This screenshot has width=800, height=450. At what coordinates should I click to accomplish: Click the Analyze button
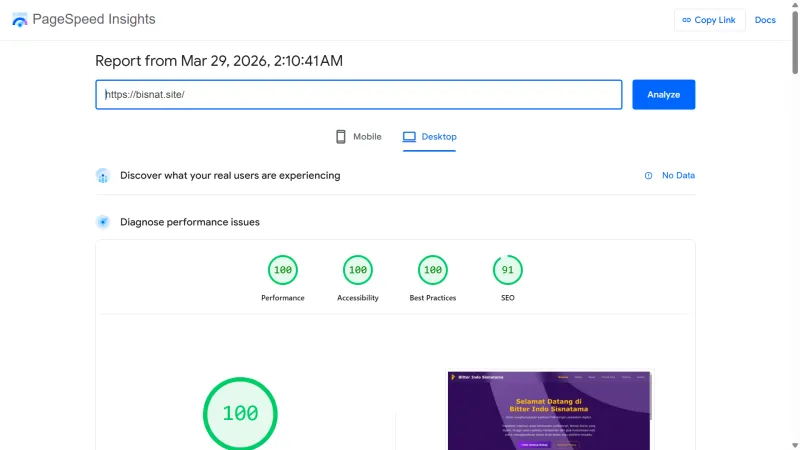tap(664, 94)
